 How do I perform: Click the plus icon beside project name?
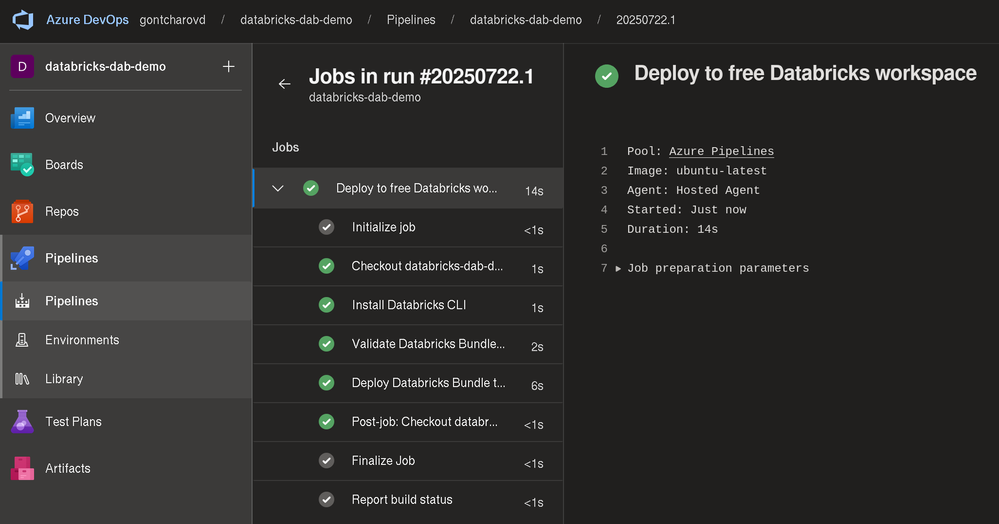click(228, 67)
